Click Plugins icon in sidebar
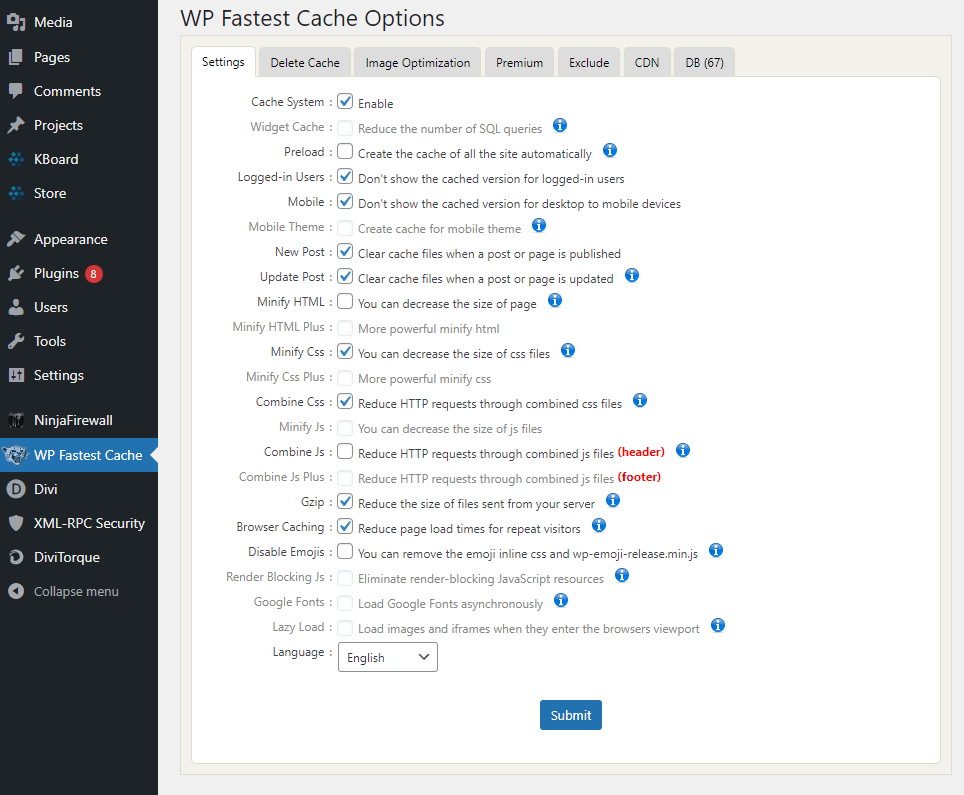This screenshot has width=964, height=795. (16, 274)
